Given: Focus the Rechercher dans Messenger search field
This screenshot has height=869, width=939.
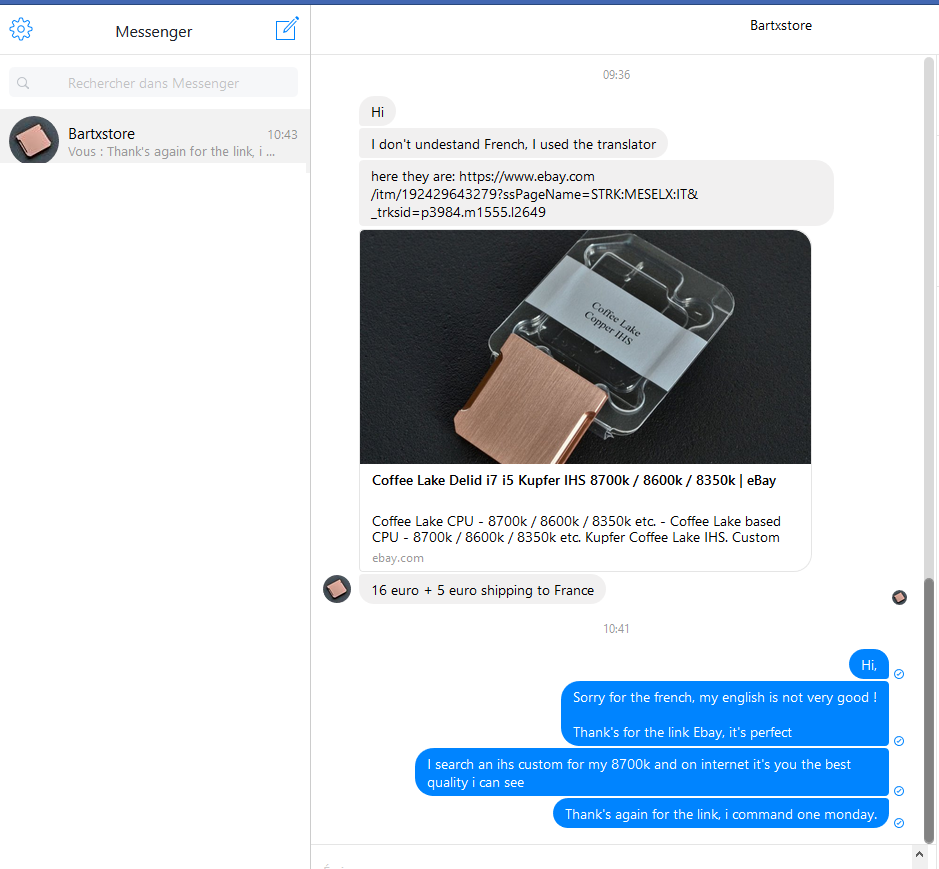Looking at the screenshot, I should pyautogui.click(x=153, y=83).
